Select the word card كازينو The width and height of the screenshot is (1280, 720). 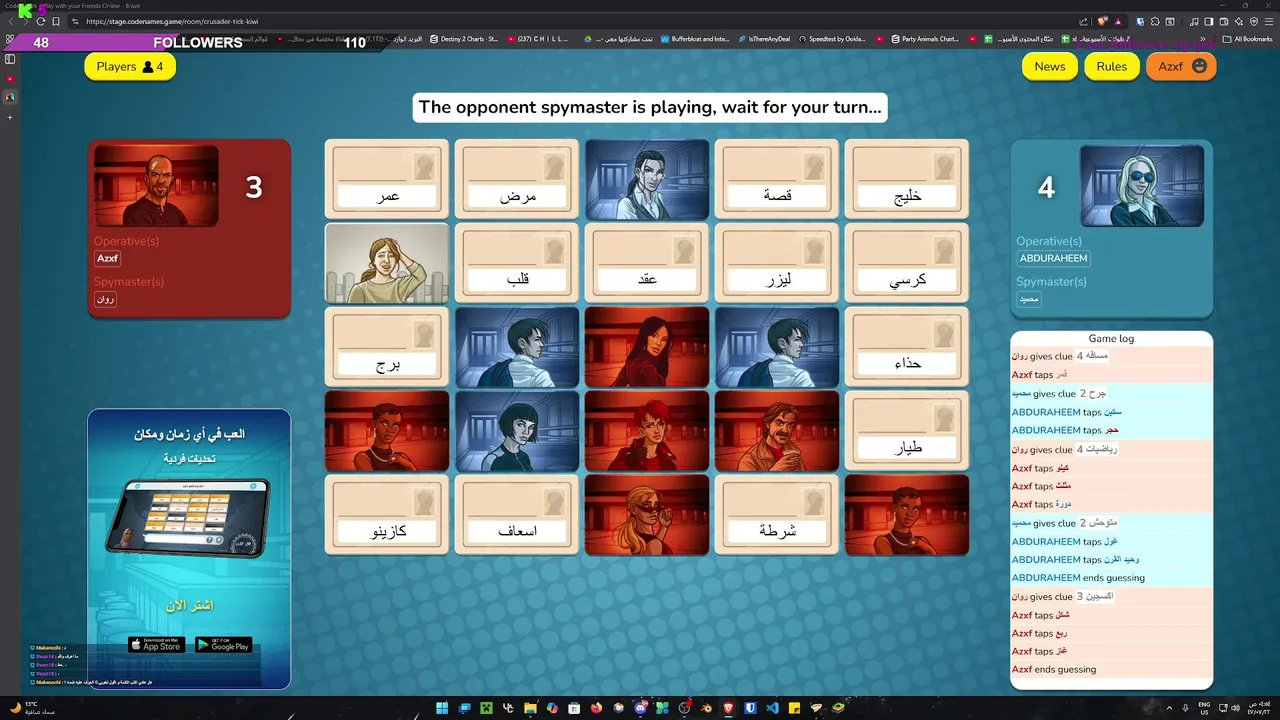click(387, 515)
